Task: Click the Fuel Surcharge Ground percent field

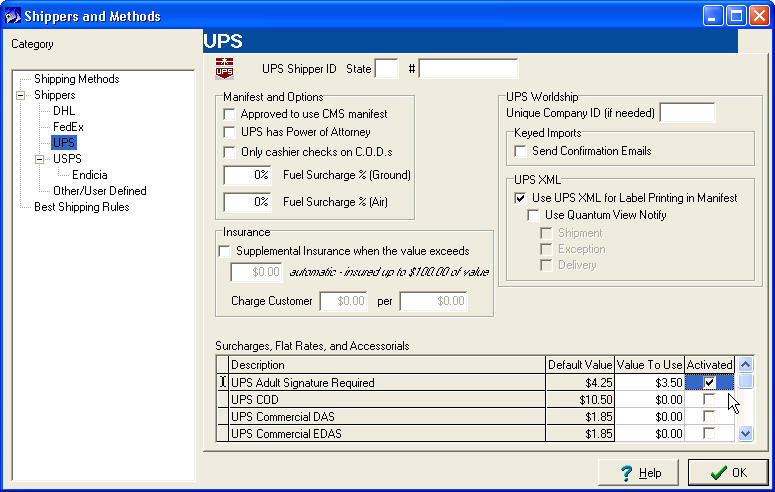Action: click(x=248, y=175)
